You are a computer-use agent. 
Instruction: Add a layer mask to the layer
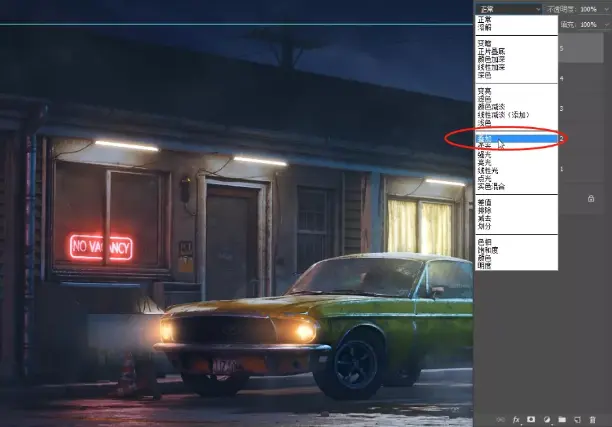pyautogui.click(x=531, y=420)
